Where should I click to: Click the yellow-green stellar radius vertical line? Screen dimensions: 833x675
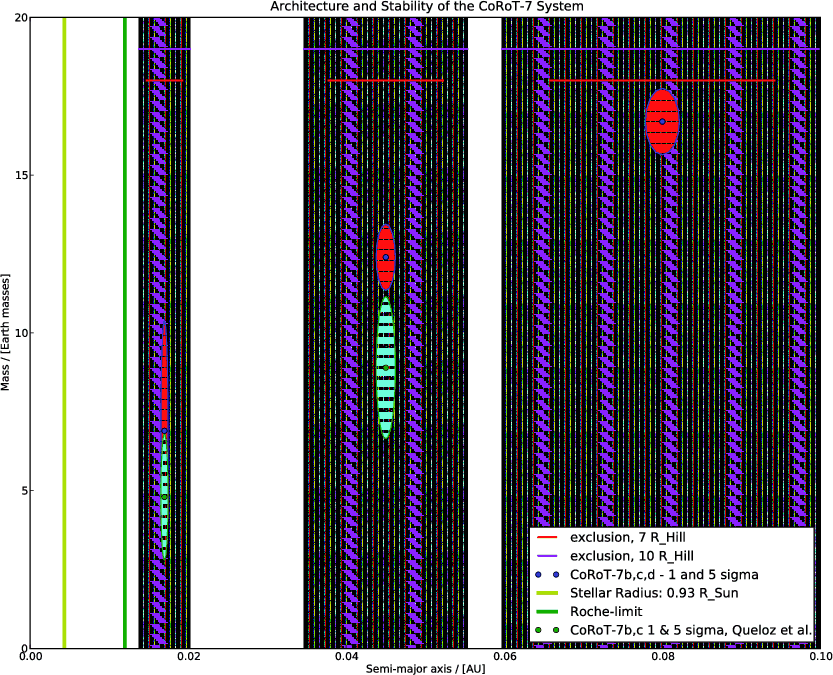click(x=64, y=332)
